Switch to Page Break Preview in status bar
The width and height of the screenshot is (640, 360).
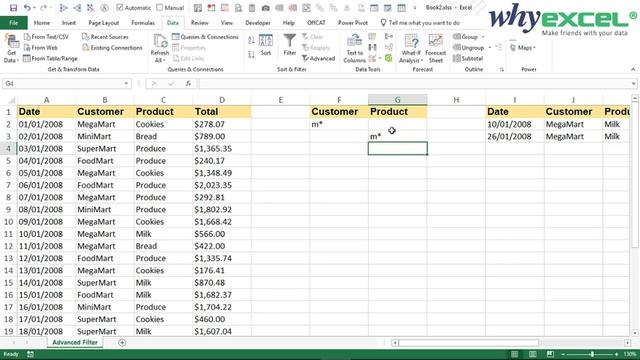coord(550,354)
